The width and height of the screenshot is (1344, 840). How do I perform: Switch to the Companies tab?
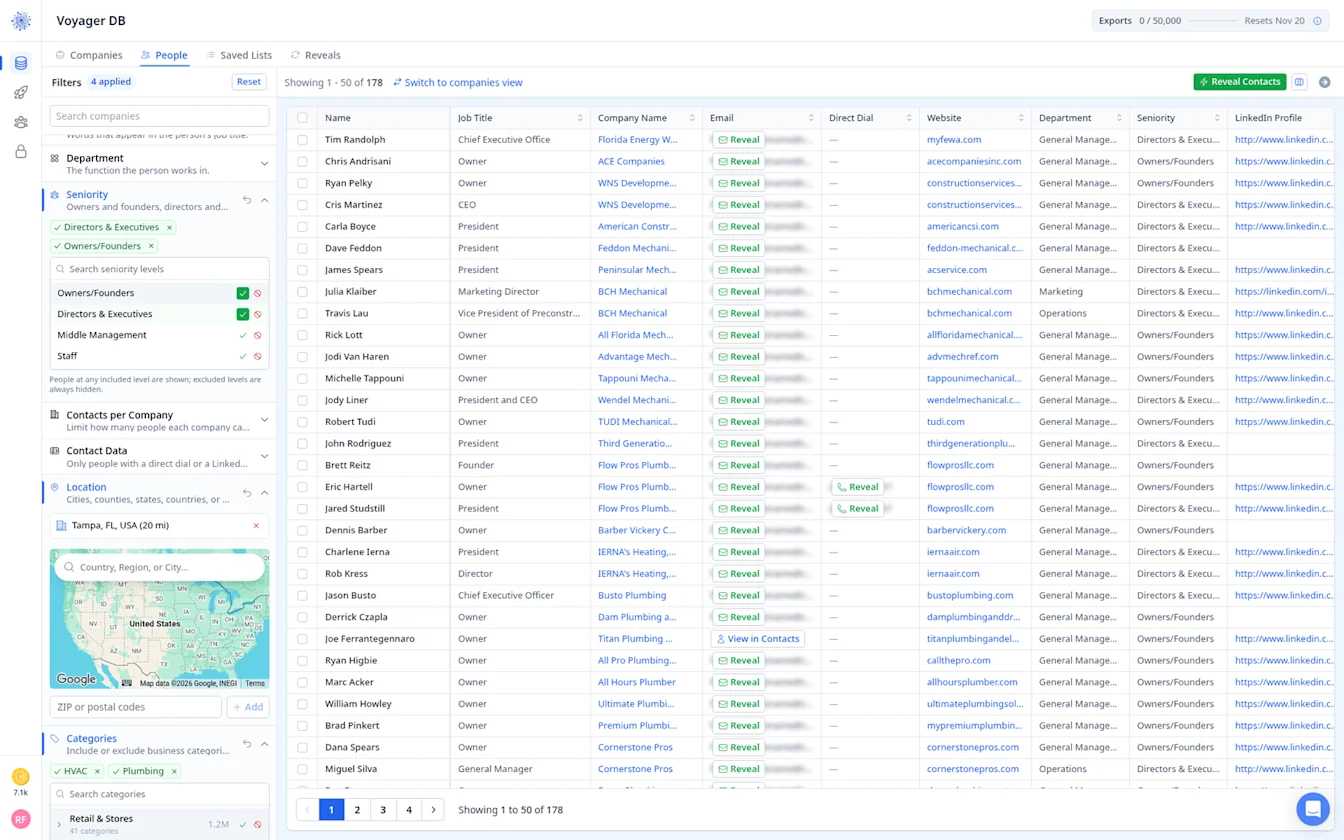coord(89,55)
